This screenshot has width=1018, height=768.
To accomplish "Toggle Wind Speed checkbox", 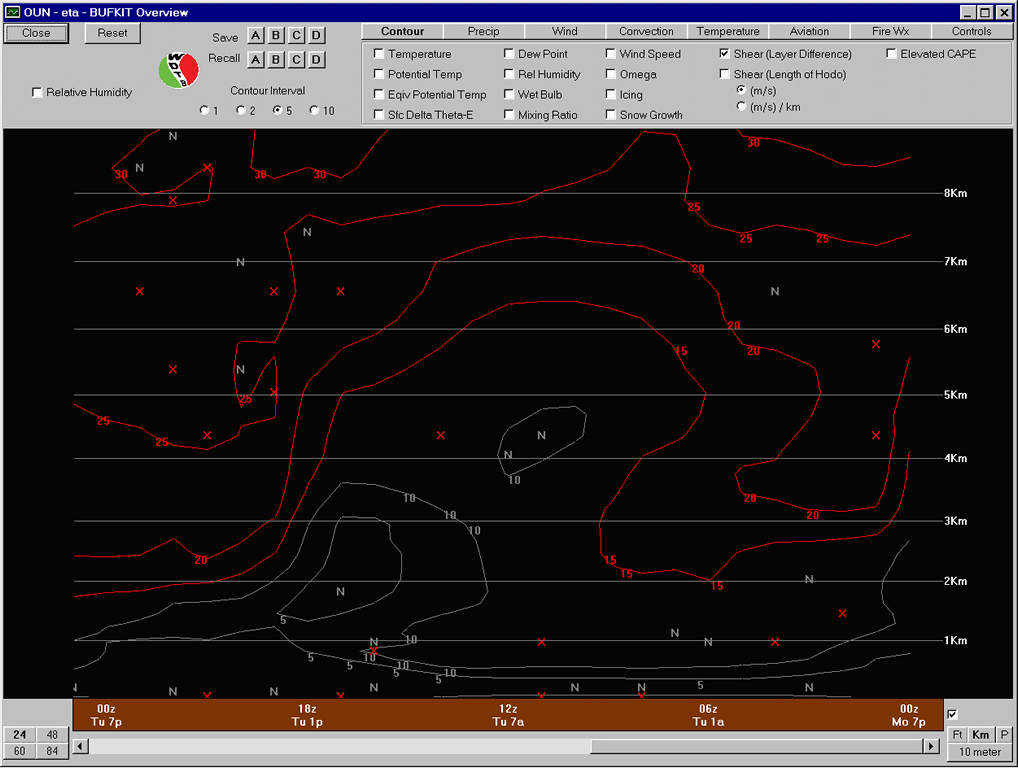I will 610,54.
